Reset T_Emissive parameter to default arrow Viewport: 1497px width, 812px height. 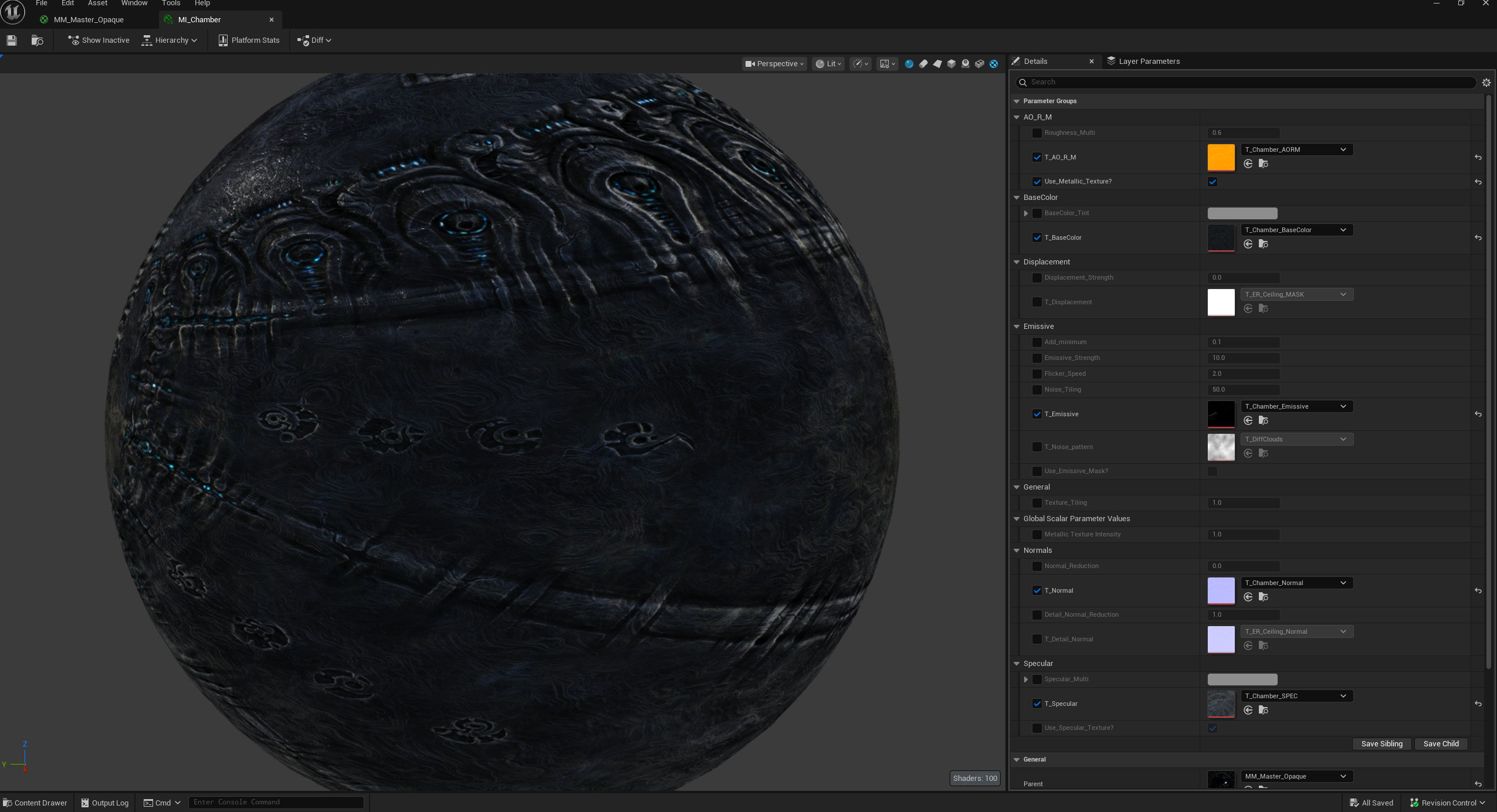1478,415
